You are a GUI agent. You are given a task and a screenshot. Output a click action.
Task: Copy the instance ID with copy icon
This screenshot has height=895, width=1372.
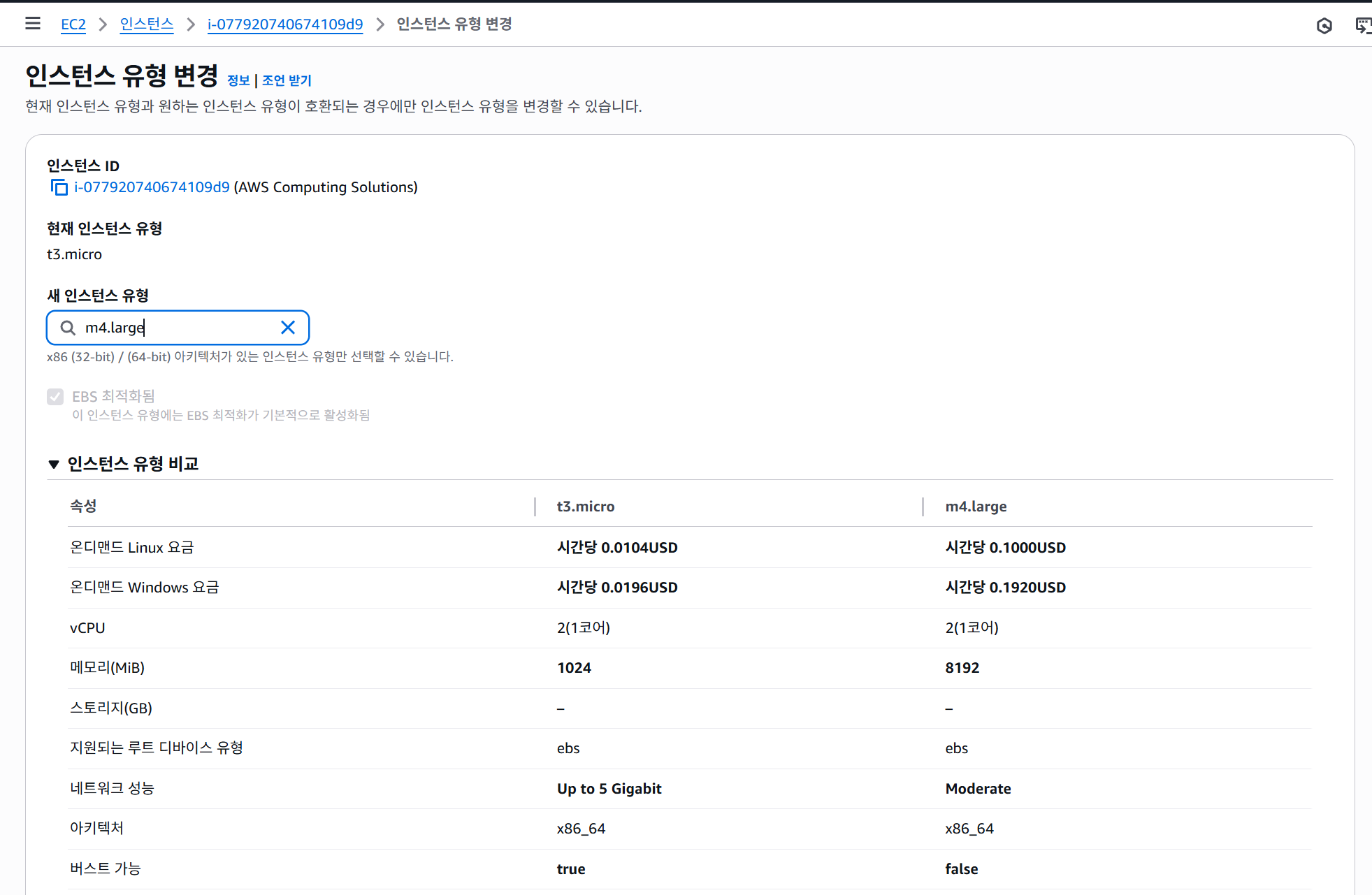[x=59, y=187]
